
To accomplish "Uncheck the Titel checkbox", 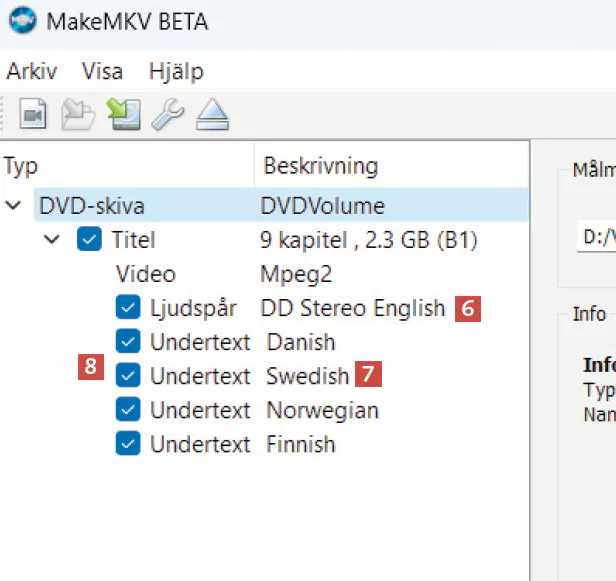I will coord(89,240).
